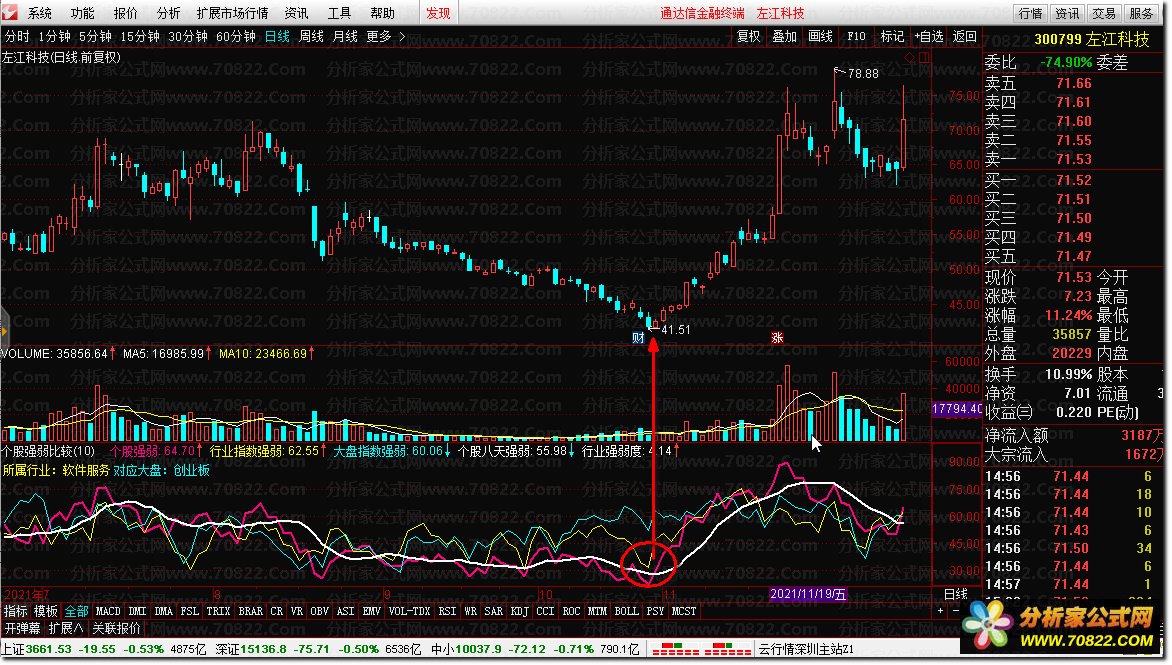This screenshot has height=665, width=1172.
Task: Click the 财 marker icon on chart
Action: click(x=638, y=338)
